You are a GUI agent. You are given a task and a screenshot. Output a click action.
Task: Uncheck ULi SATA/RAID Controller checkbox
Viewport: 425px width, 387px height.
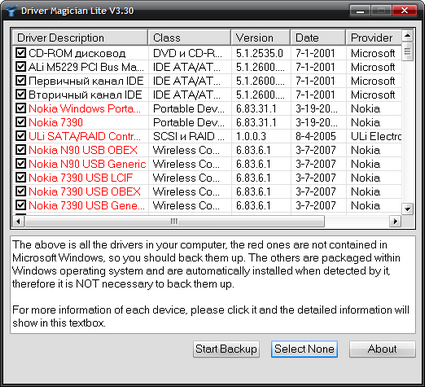coord(21,136)
